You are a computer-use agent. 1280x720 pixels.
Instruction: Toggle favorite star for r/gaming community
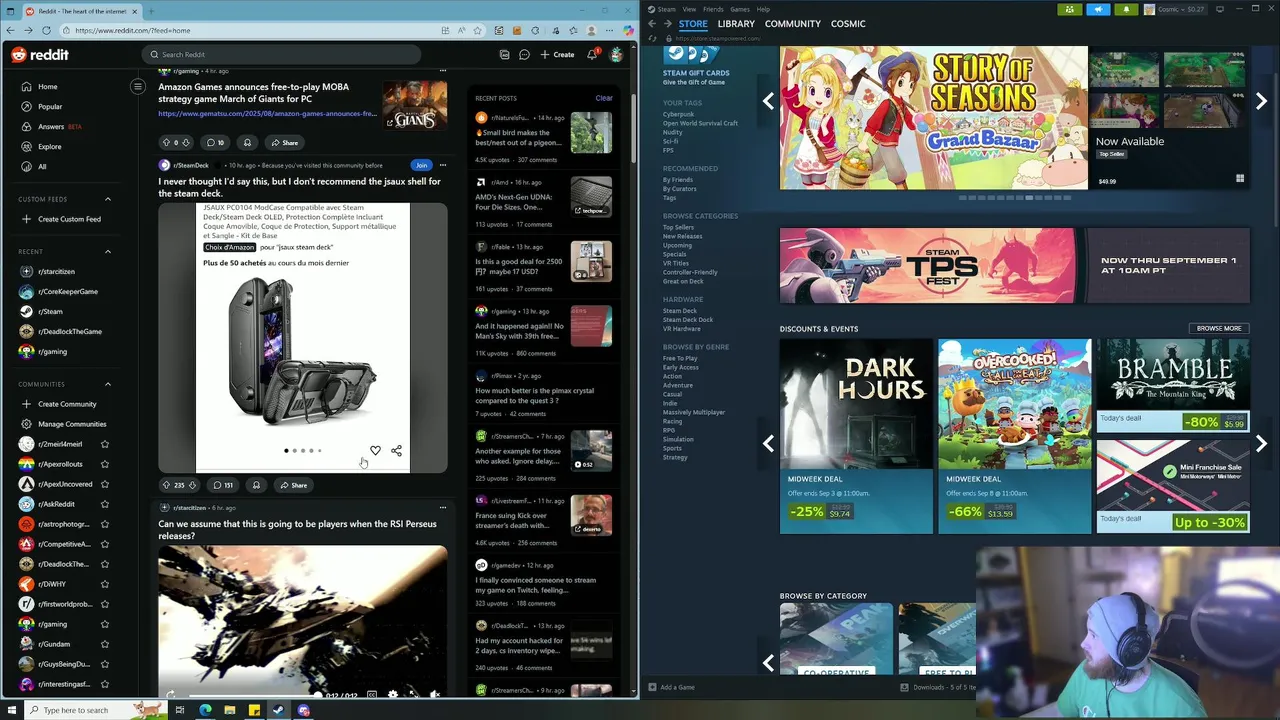(x=105, y=624)
